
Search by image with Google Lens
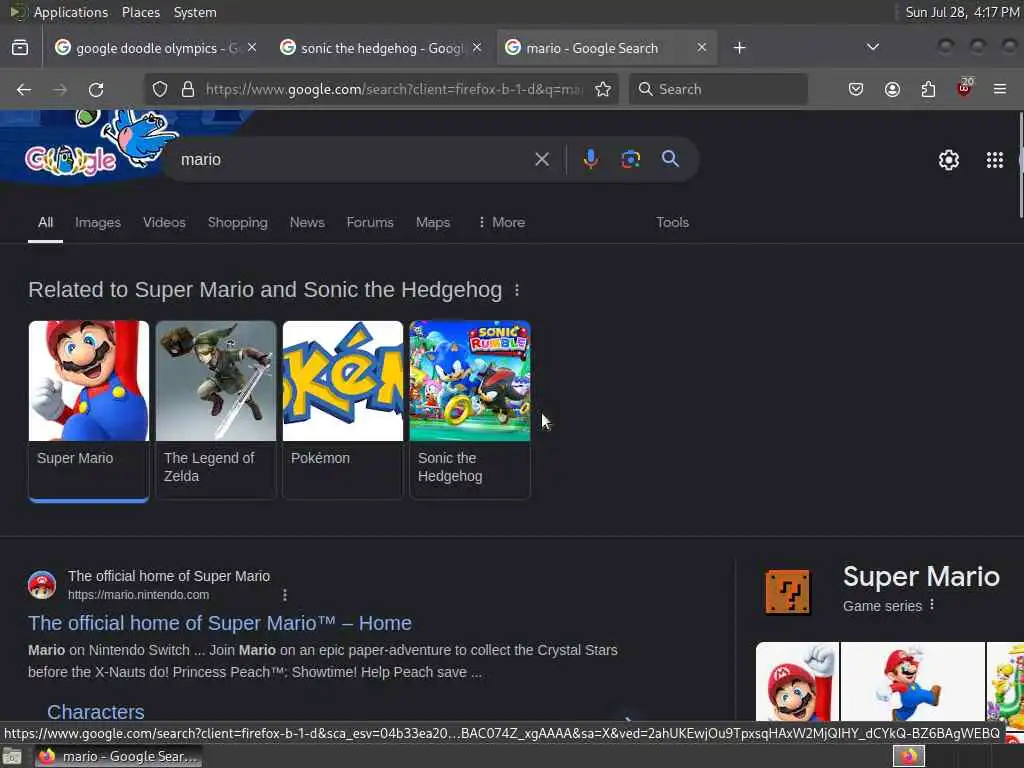[630, 159]
